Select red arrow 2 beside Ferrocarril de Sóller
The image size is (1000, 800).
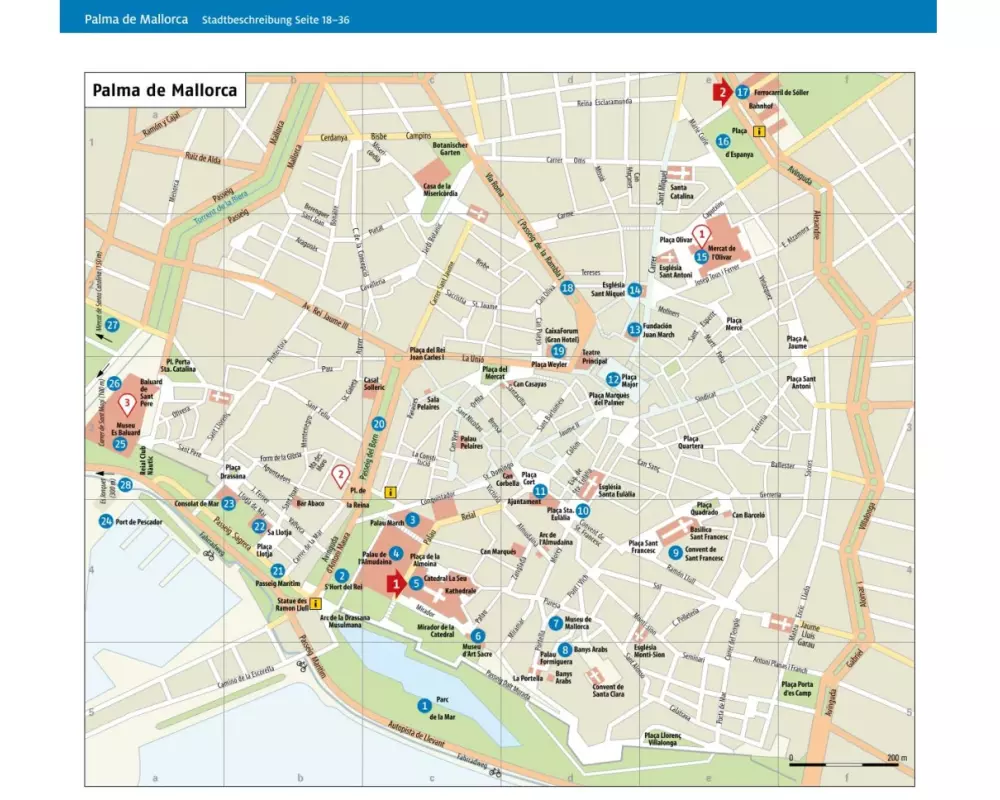721,93
